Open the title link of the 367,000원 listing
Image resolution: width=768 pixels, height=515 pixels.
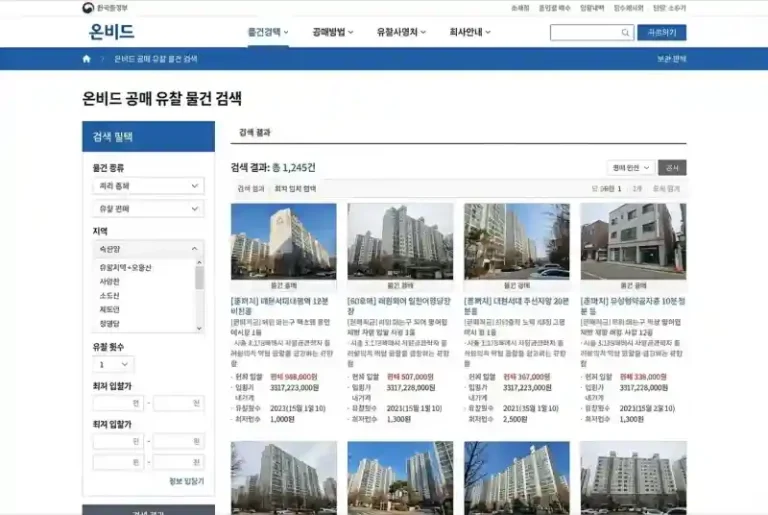[x=516, y=306]
